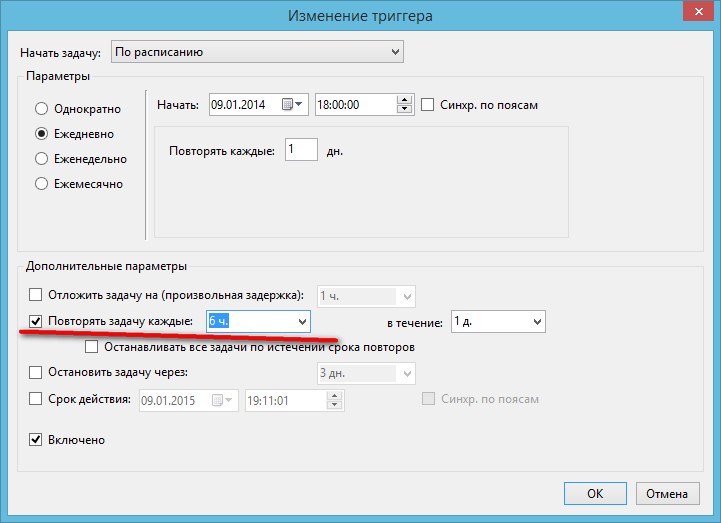
Task: Uncheck the Включено checkbox
Action: [36, 440]
